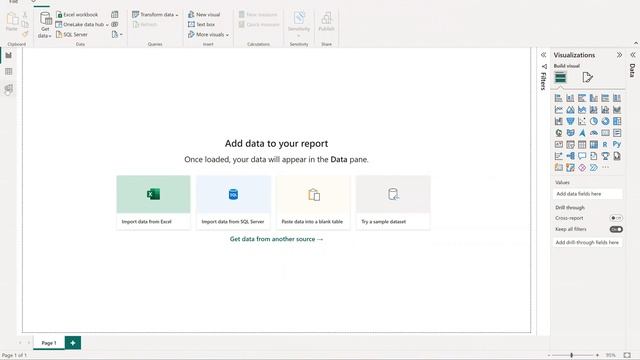Select the Power Automate visual

click(593, 168)
